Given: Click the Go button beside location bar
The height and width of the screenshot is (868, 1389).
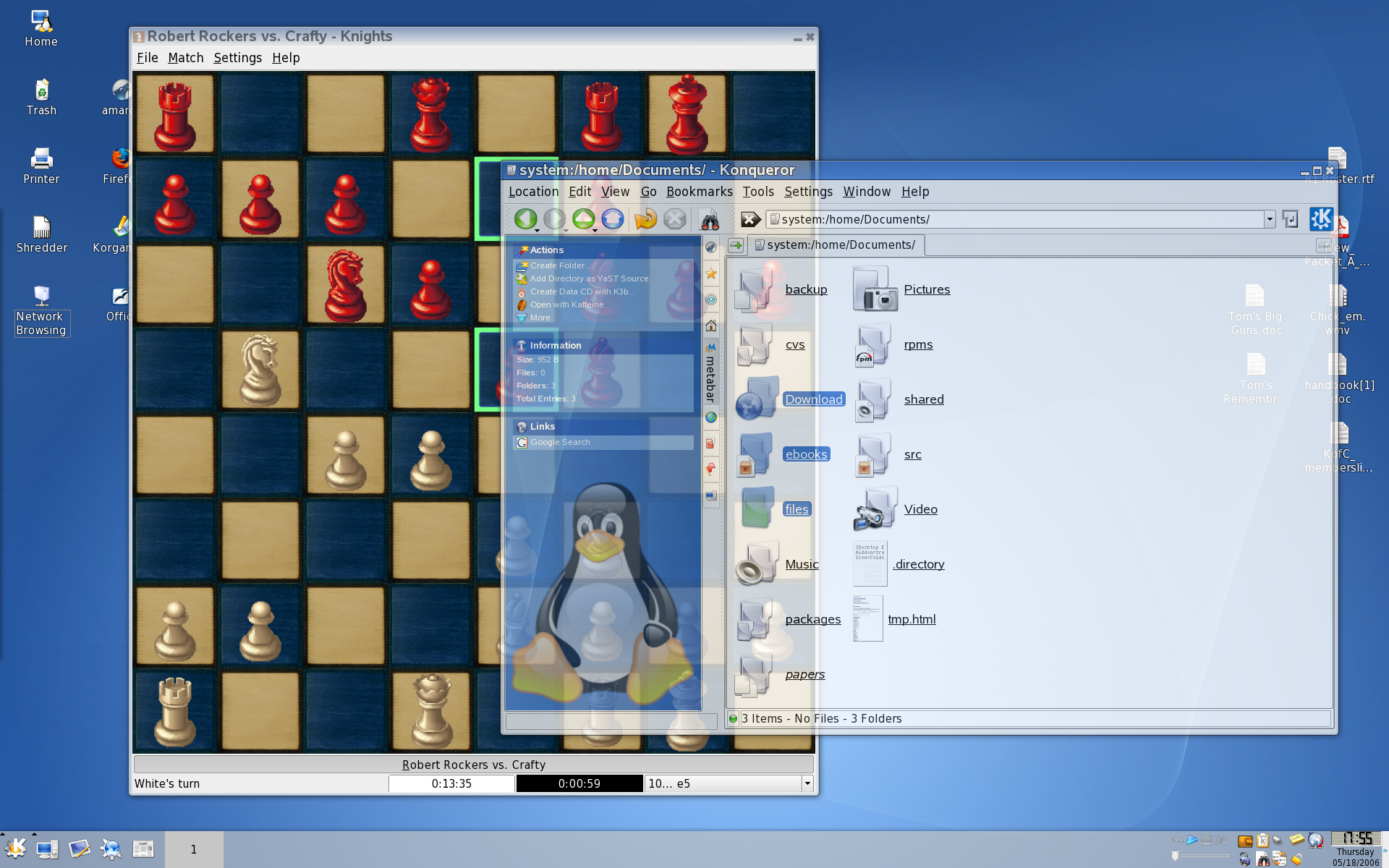Looking at the screenshot, I should [x=1290, y=219].
